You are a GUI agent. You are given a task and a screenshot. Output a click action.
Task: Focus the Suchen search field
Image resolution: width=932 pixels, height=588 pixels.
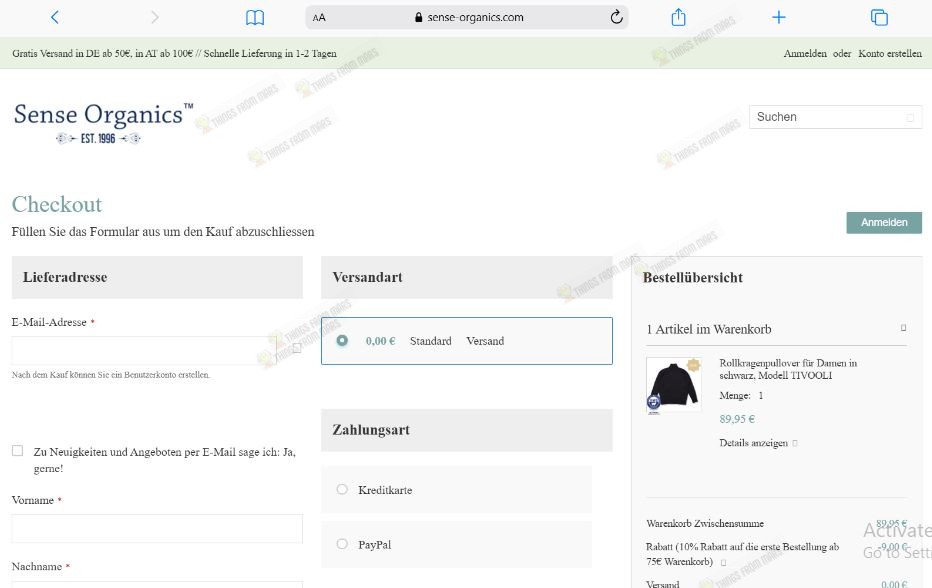click(x=835, y=117)
